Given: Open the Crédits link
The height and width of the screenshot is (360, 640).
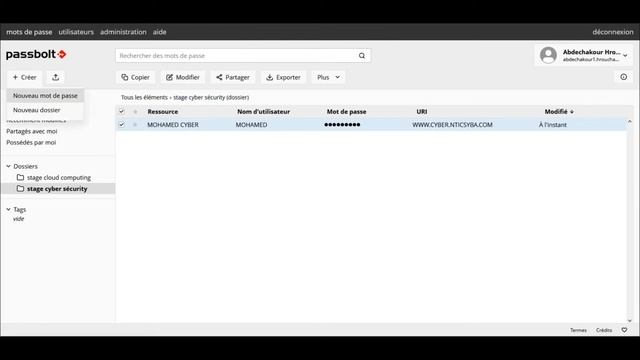Looking at the screenshot, I should pyautogui.click(x=604, y=330).
